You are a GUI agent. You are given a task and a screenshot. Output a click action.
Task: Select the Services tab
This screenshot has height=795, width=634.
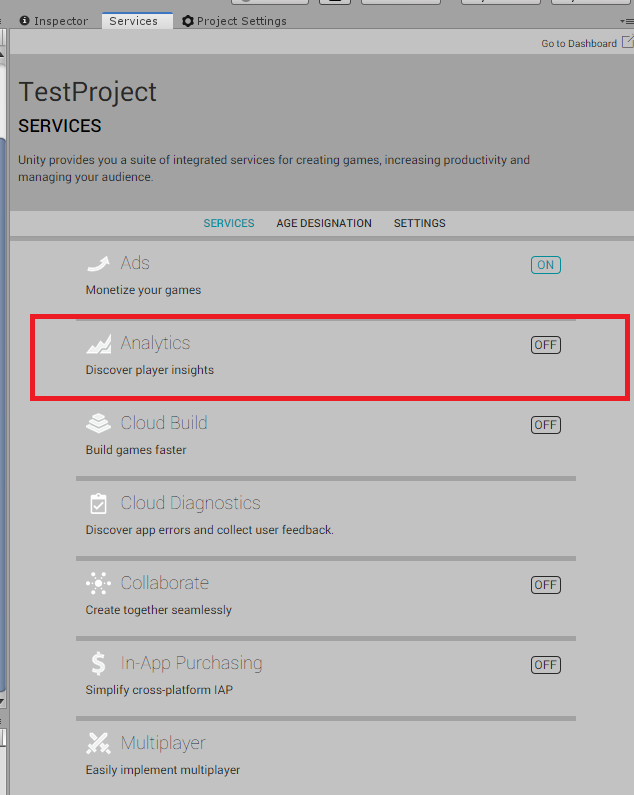pos(137,21)
